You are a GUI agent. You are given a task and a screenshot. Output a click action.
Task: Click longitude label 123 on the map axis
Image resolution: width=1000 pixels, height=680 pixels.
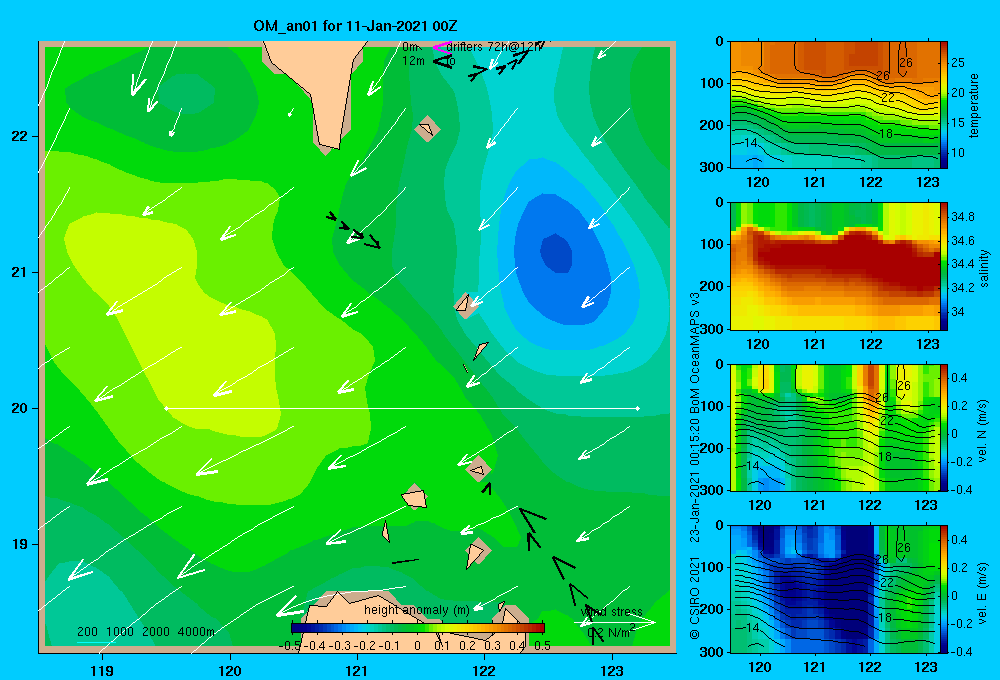tap(612, 670)
